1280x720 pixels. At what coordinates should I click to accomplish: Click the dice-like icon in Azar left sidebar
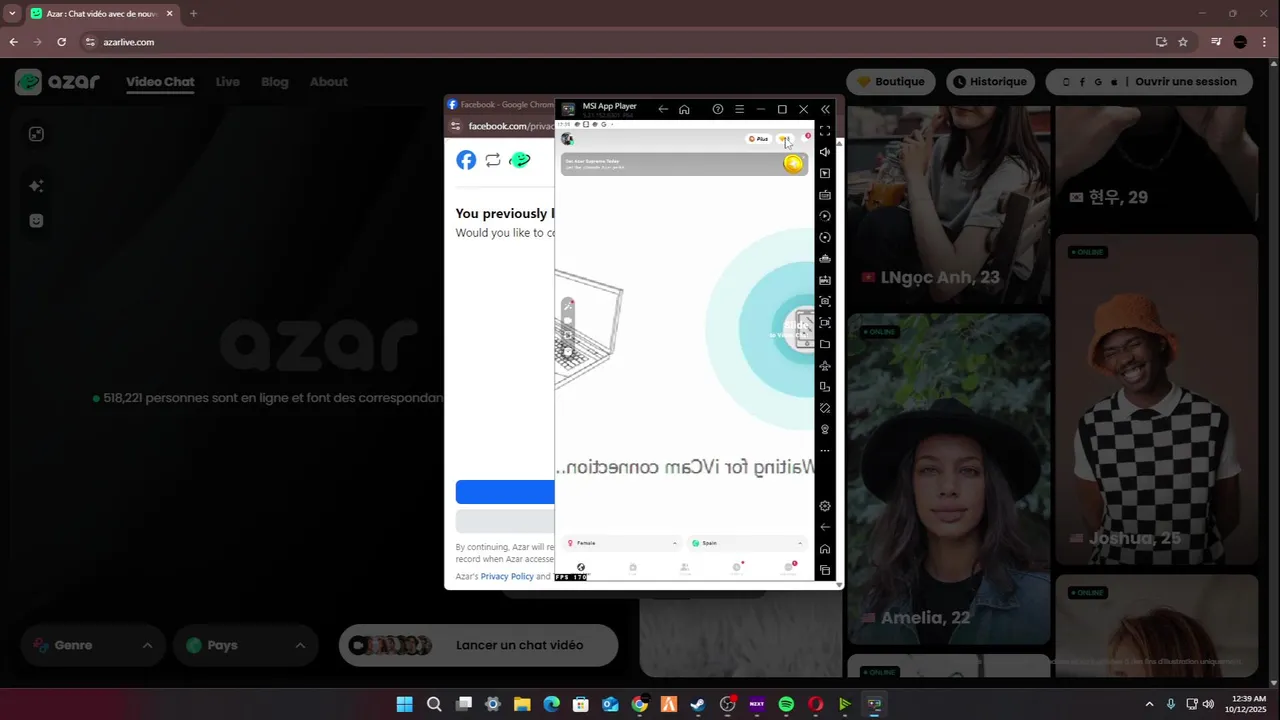point(36,134)
